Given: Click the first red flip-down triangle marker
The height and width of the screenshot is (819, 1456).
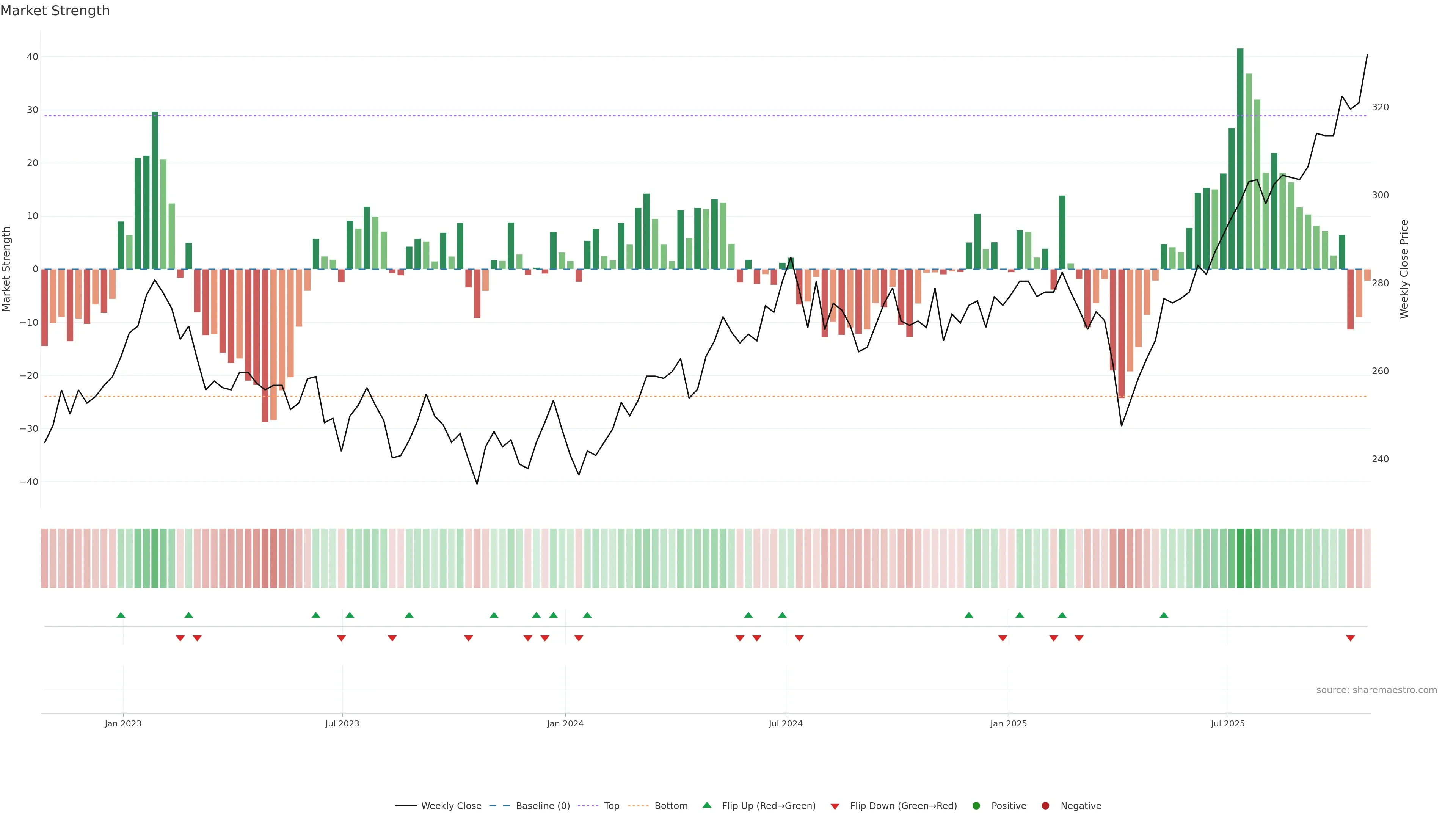Looking at the screenshot, I should pos(180,638).
